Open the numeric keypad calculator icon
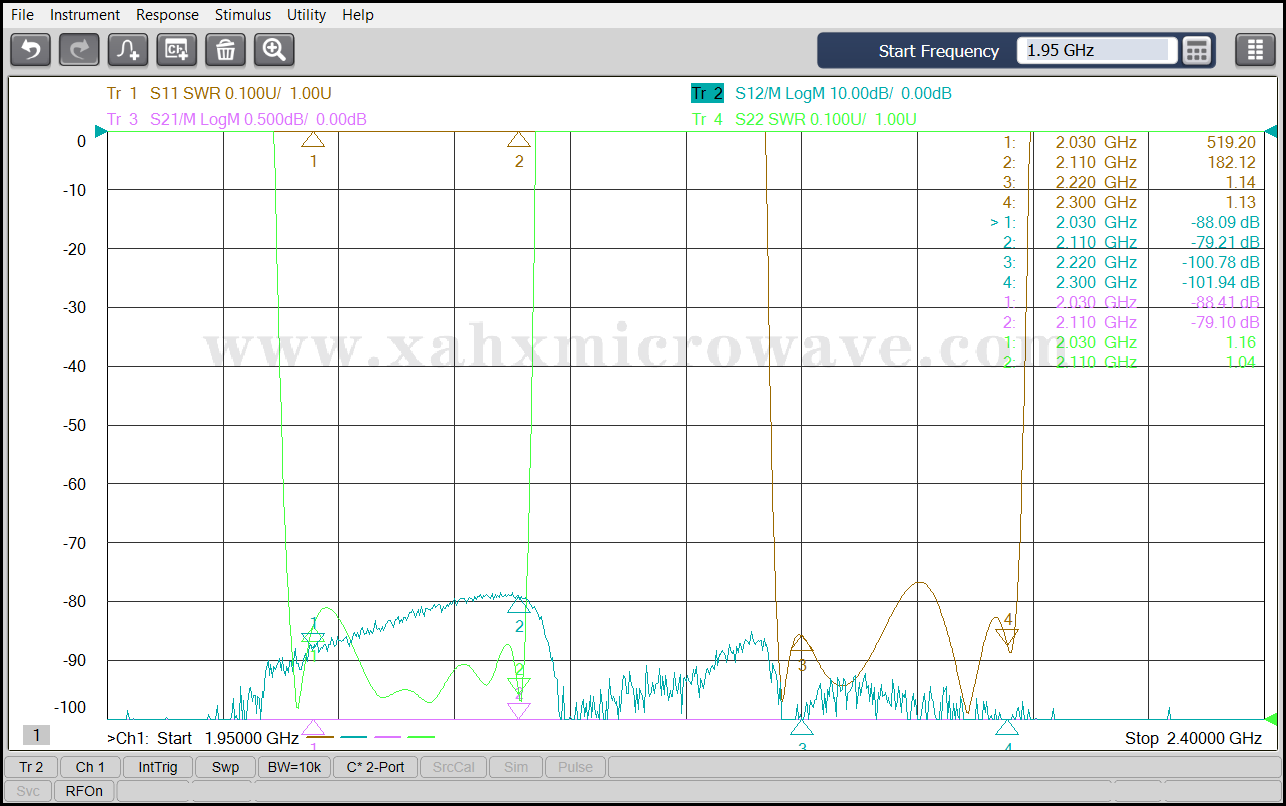 click(1197, 50)
